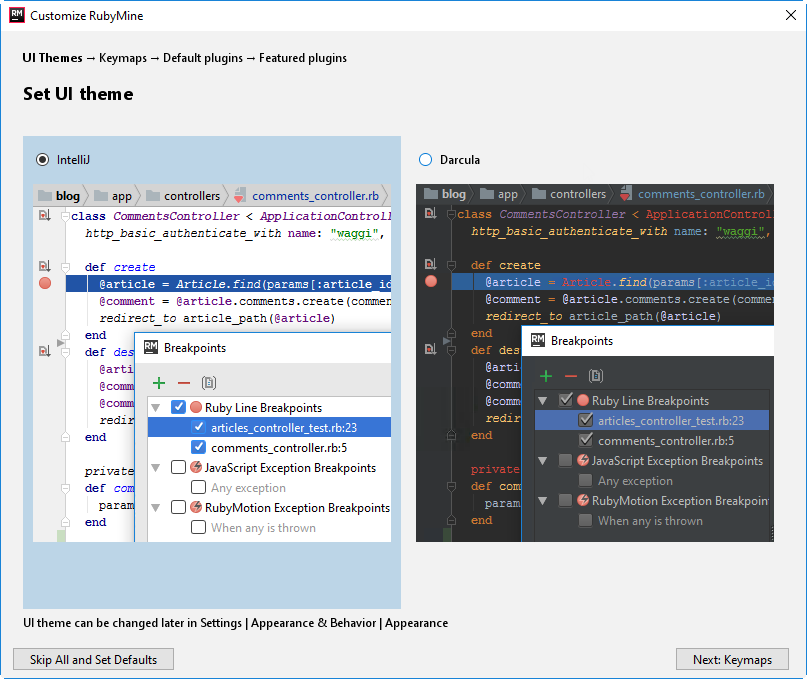Click red minus icon in dark Breakpoints panel
This screenshot has height=679, width=807.
pyautogui.click(x=570, y=376)
